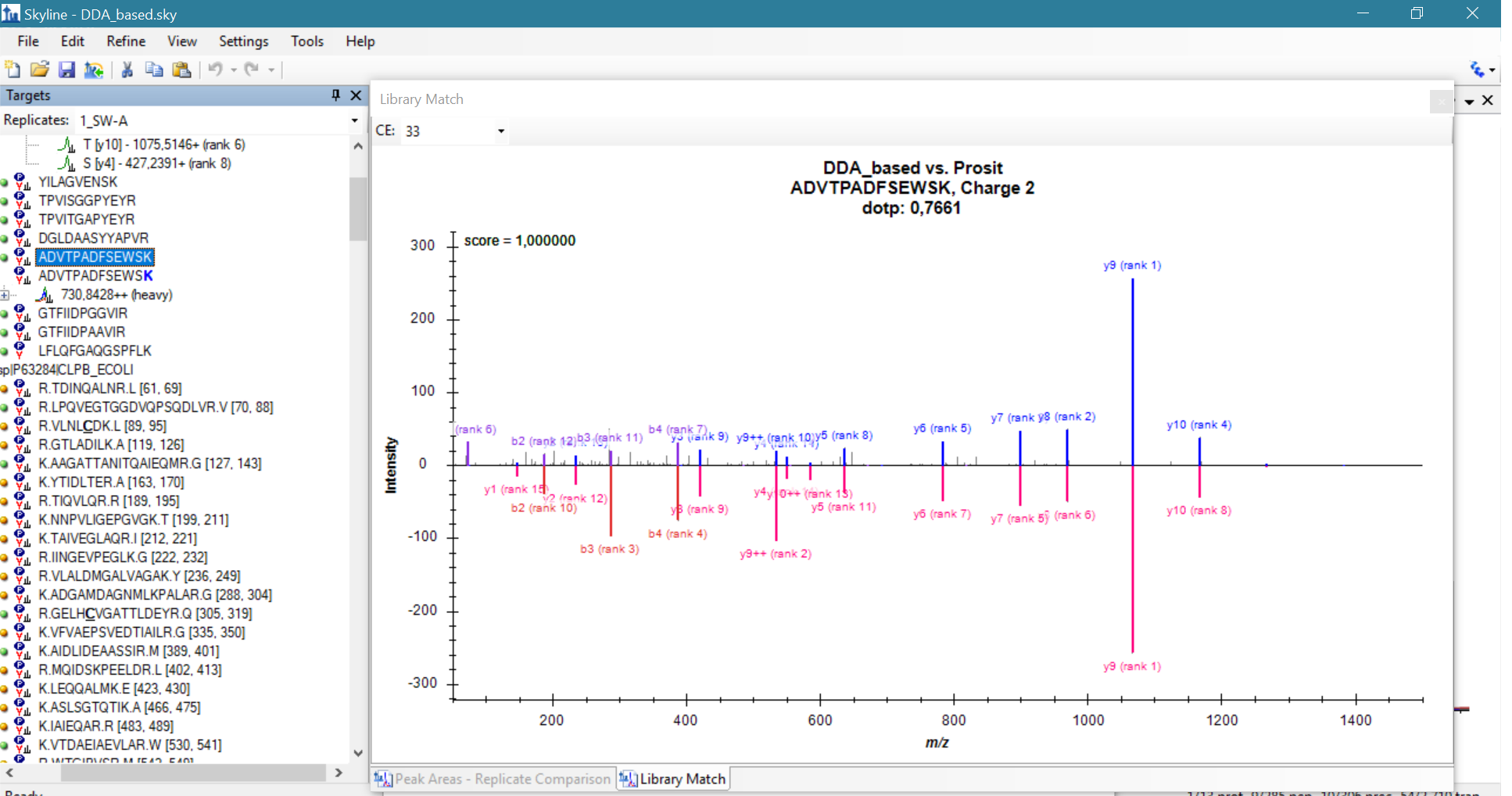The image size is (1512, 796).
Task: Open the Replicates dropdown showing 1_SW-A
Action: click(x=354, y=120)
